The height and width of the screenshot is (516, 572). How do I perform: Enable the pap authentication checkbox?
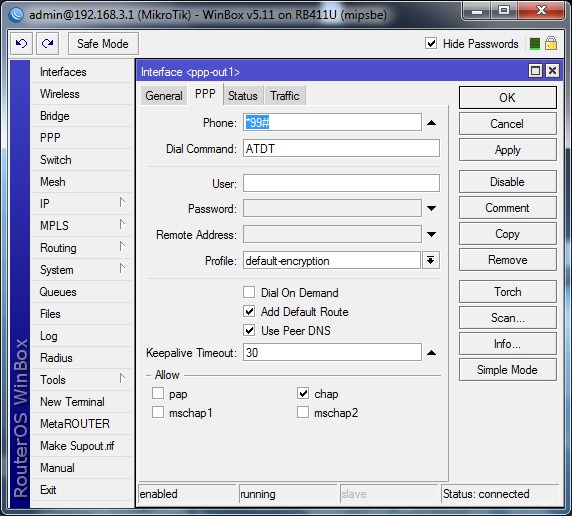[158, 393]
